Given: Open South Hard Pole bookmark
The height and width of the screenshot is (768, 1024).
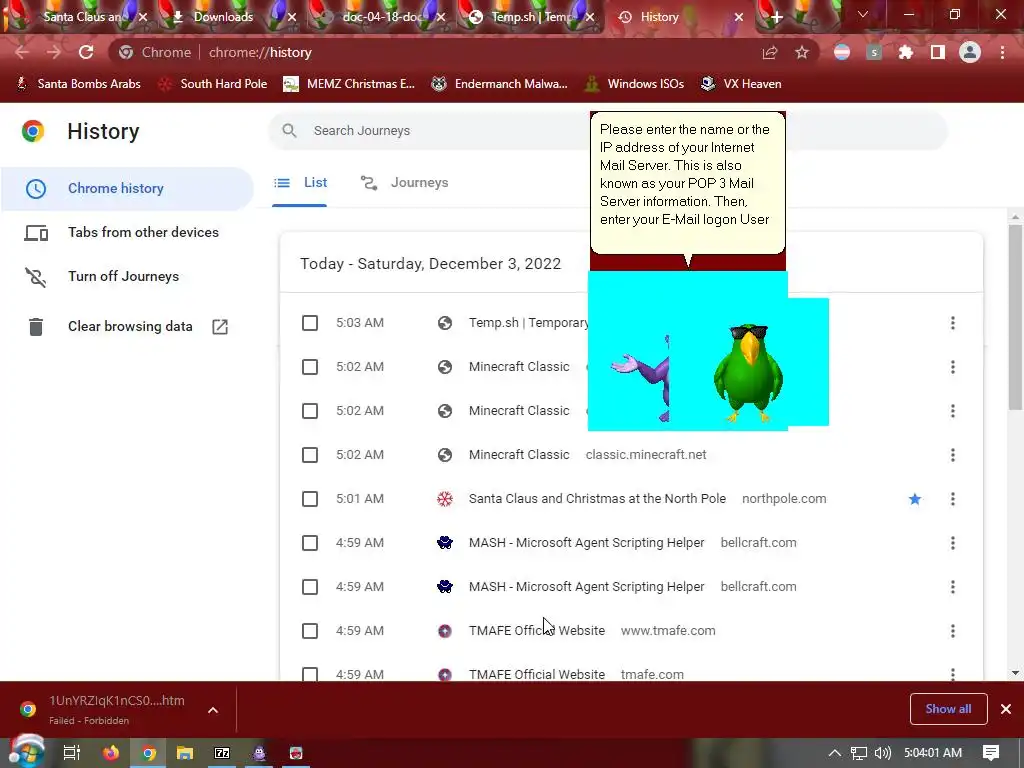Looking at the screenshot, I should click(x=213, y=84).
